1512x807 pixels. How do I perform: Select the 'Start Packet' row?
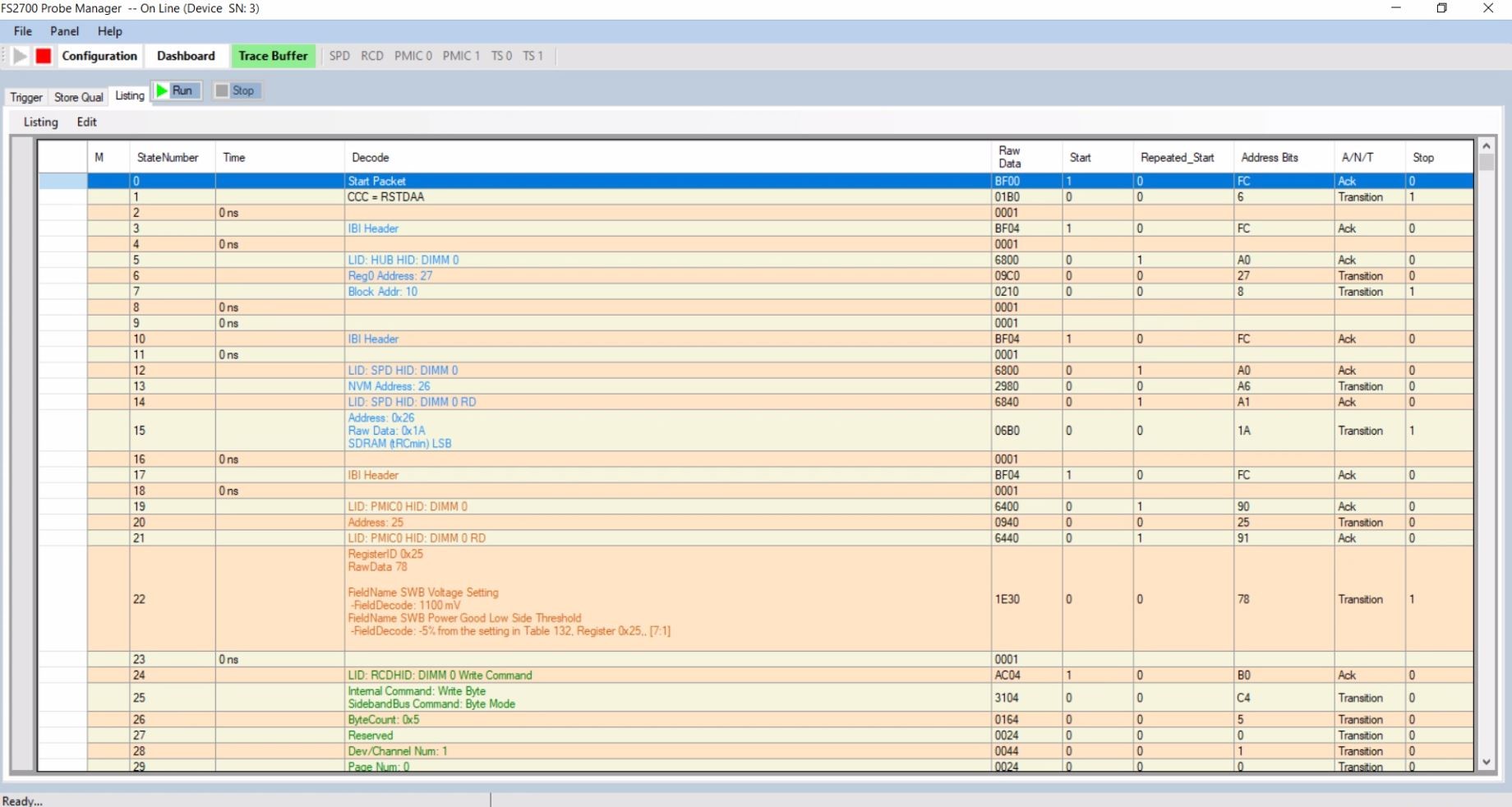click(x=755, y=181)
